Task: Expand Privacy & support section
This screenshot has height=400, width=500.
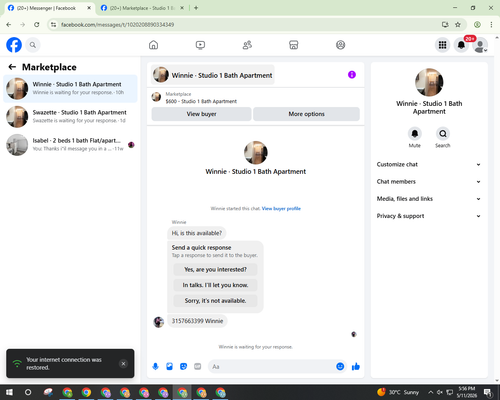Action: pyautogui.click(x=429, y=216)
